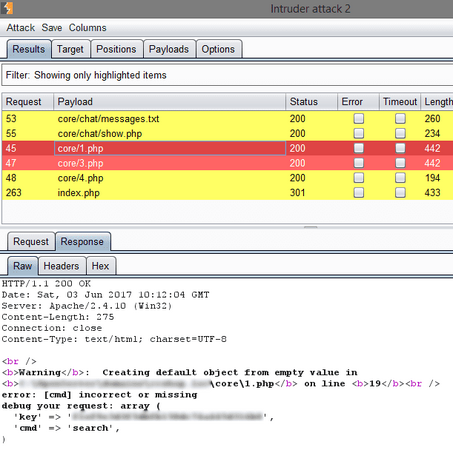Sort by the Payload column header
The width and height of the screenshot is (453, 450).
click(x=169, y=102)
